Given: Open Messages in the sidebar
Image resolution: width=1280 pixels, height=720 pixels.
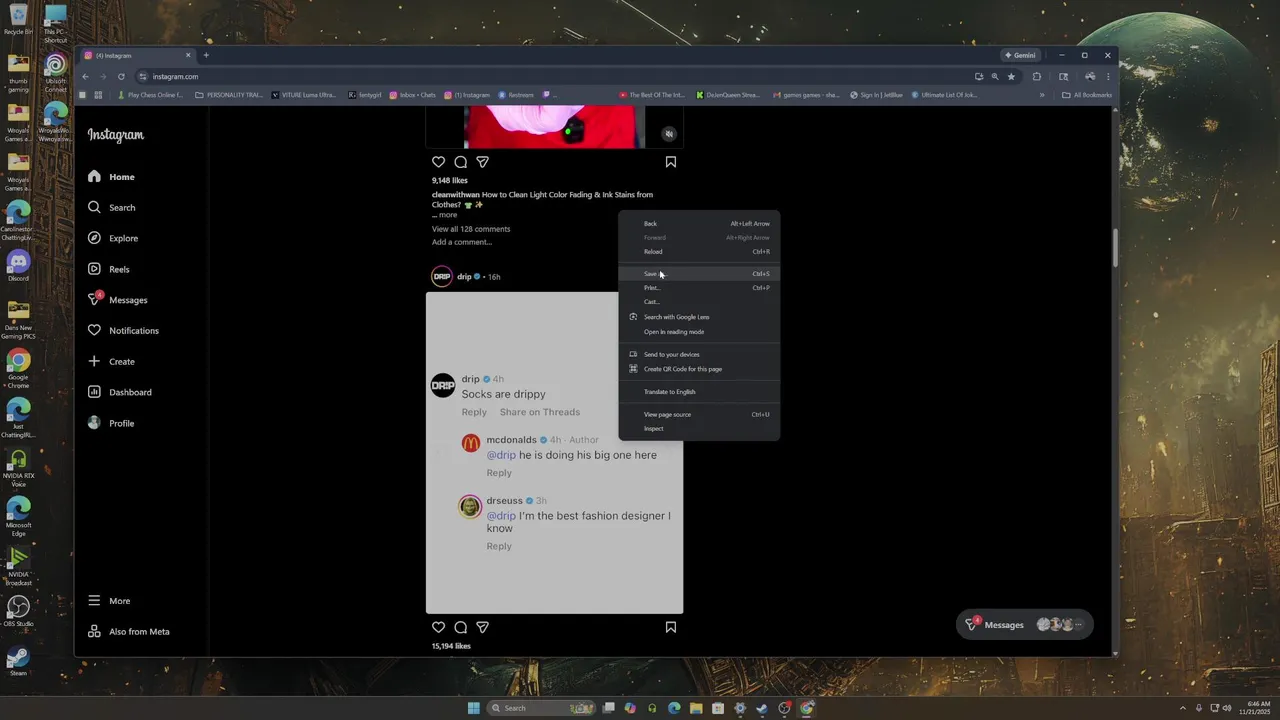Looking at the screenshot, I should tap(118, 300).
